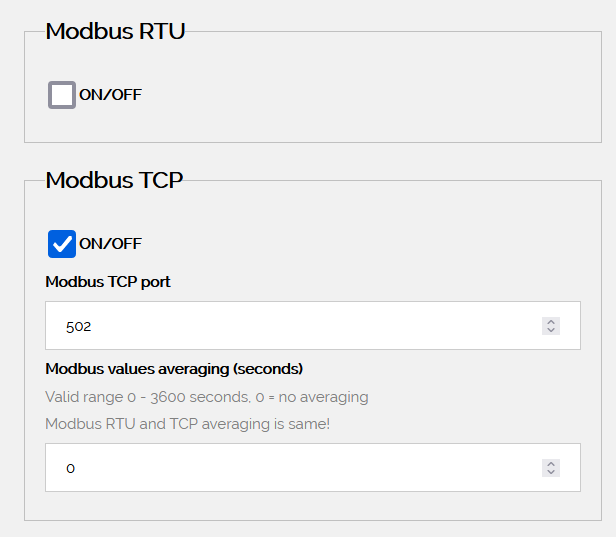Select the 502 value in port field
Screen dimensions: 616x537
(x=78, y=326)
